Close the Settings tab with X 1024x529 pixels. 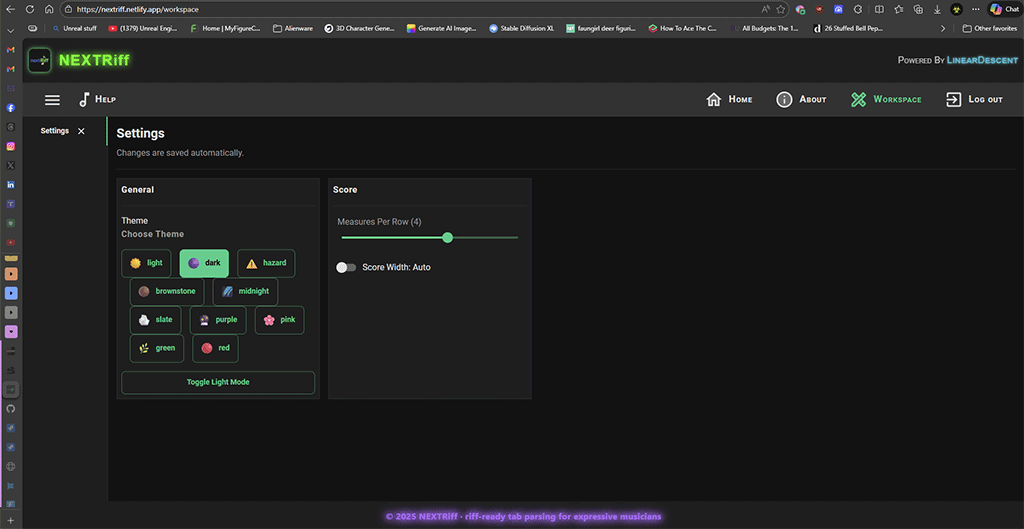coord(81,131)
